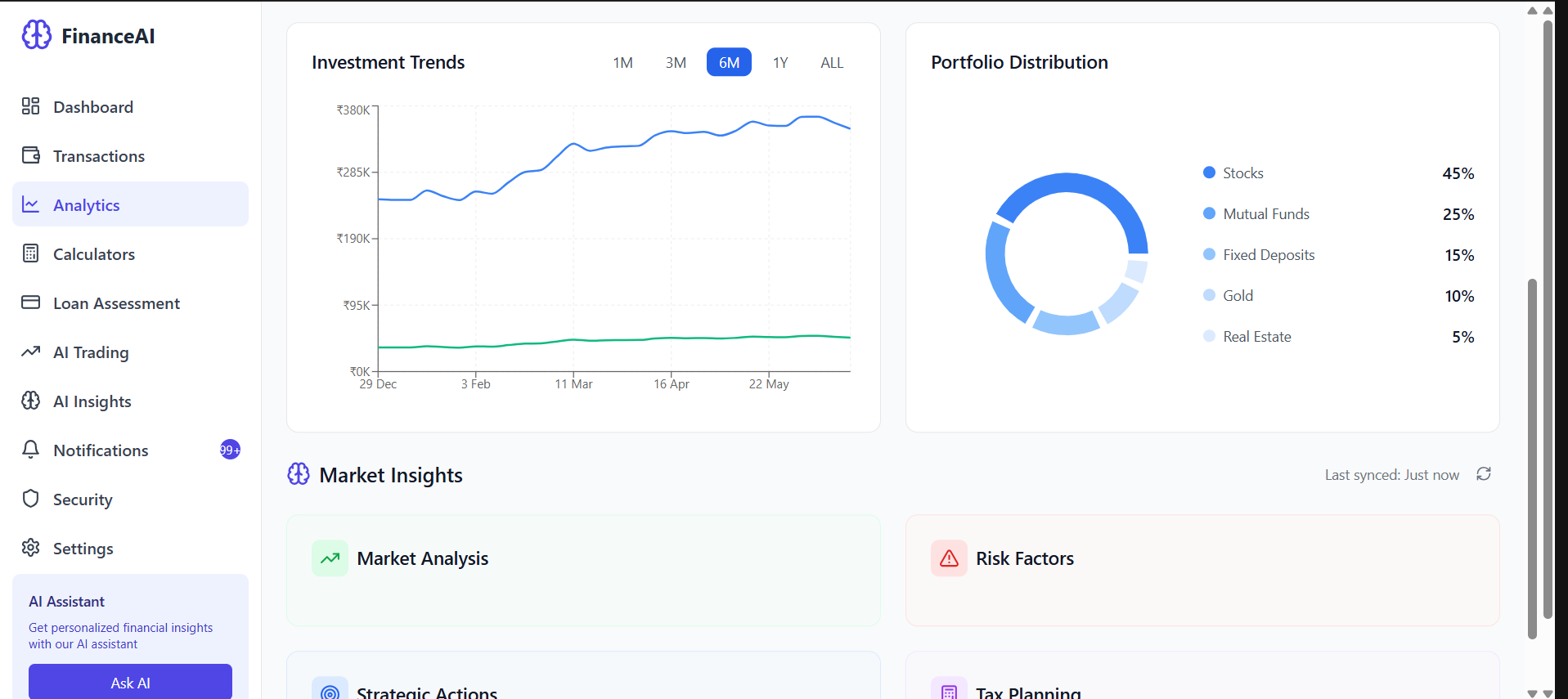
Task: Open the Market Analysis card
Action: (583, 571)
